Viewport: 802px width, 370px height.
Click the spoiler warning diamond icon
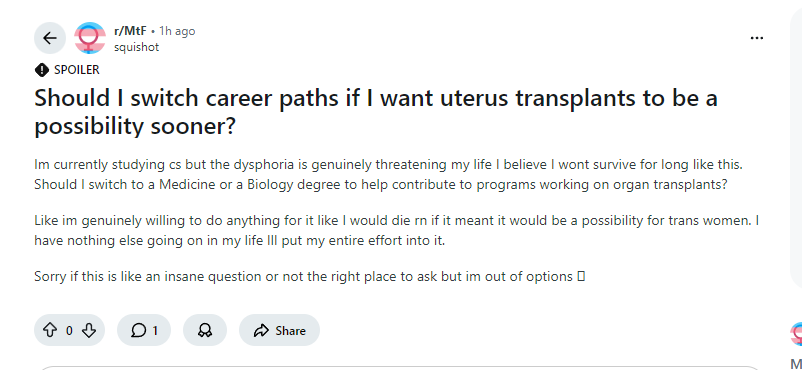click(41, 70)
